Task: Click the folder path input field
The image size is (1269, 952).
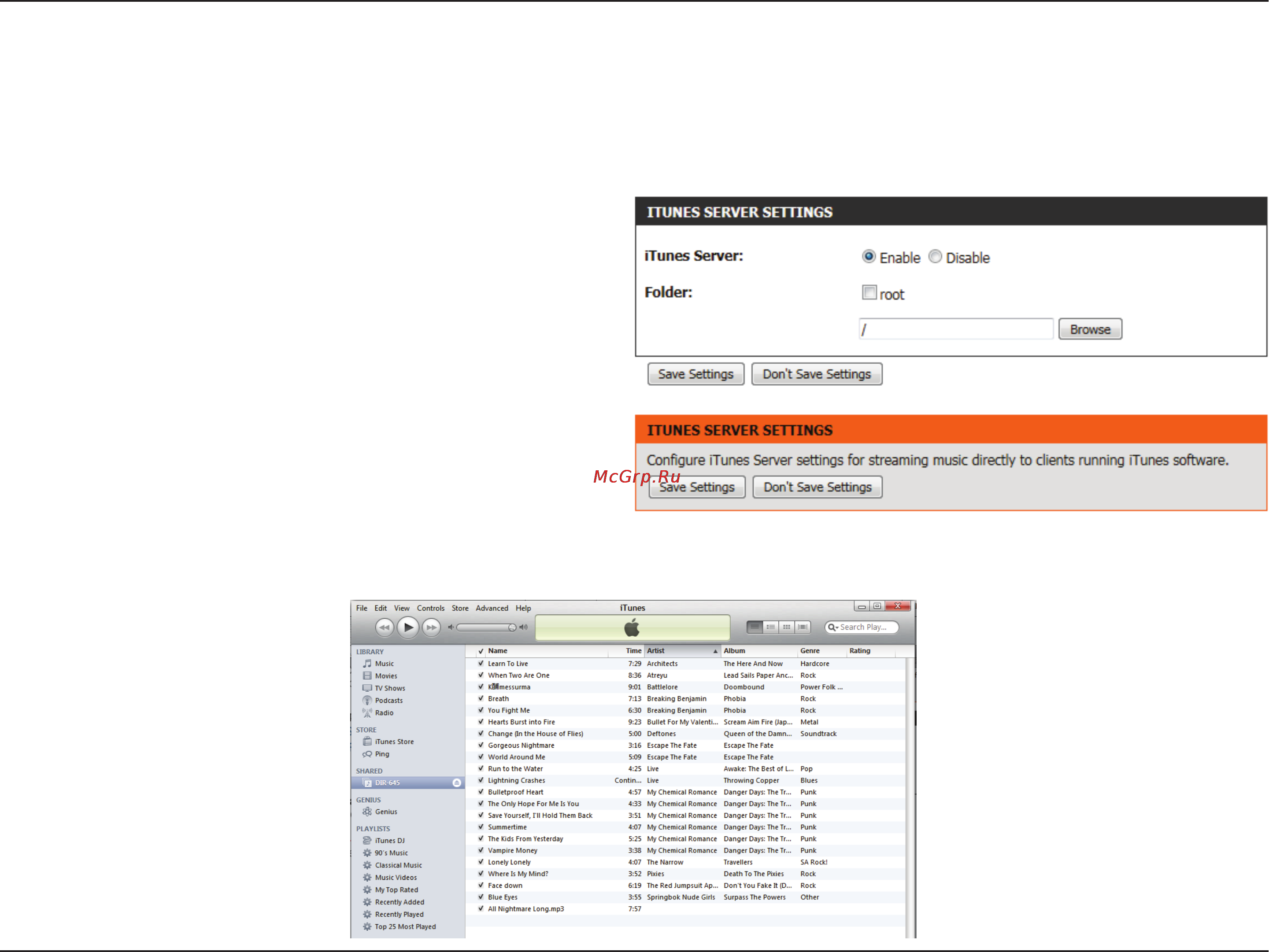Action: click(x=956, y=329)
